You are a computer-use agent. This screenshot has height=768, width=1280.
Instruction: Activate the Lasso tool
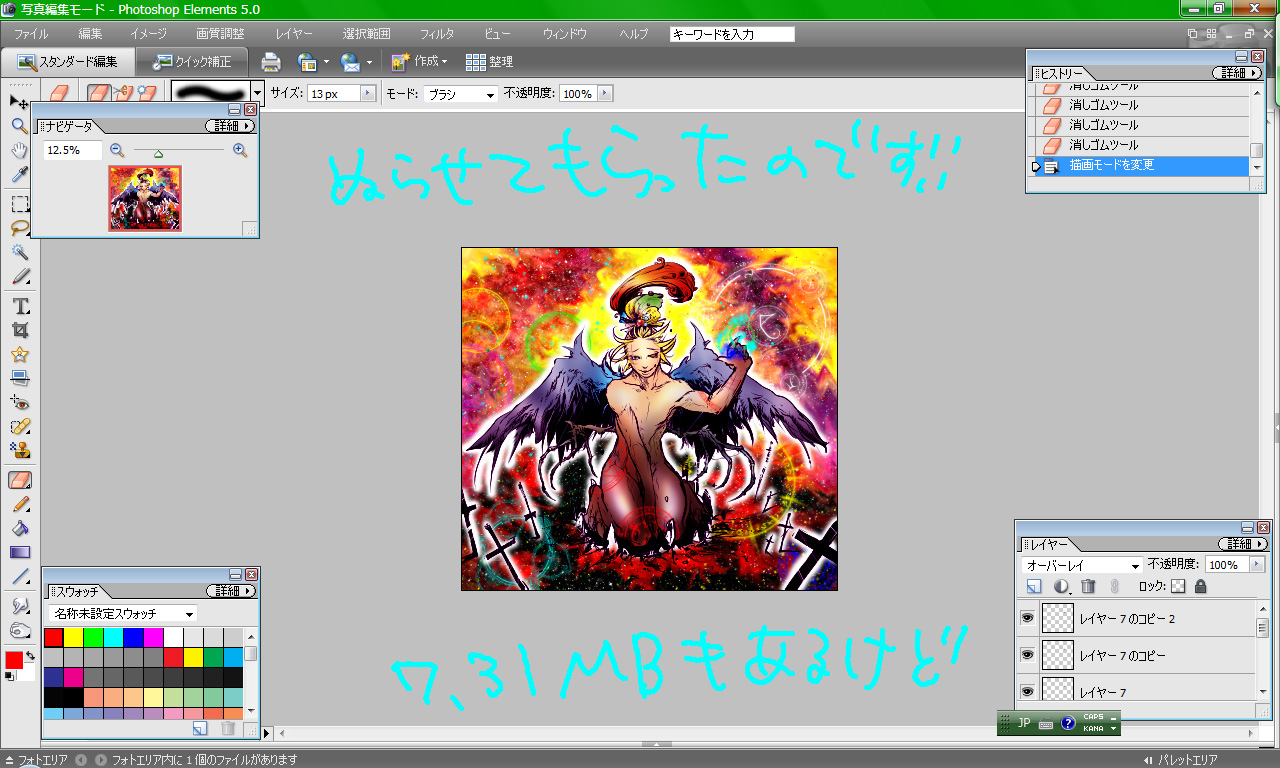pyautogui.click(x=19, y=228)
